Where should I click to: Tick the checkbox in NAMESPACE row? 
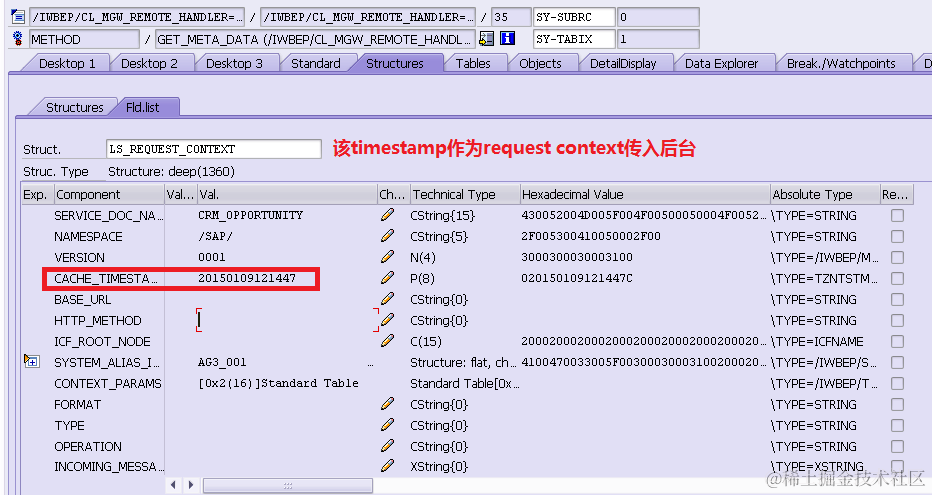tap(897, 236)
